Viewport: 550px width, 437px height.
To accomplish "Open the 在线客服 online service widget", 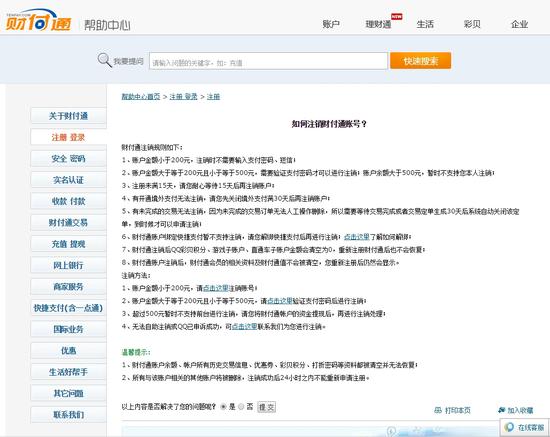I will tap(524, 427).
